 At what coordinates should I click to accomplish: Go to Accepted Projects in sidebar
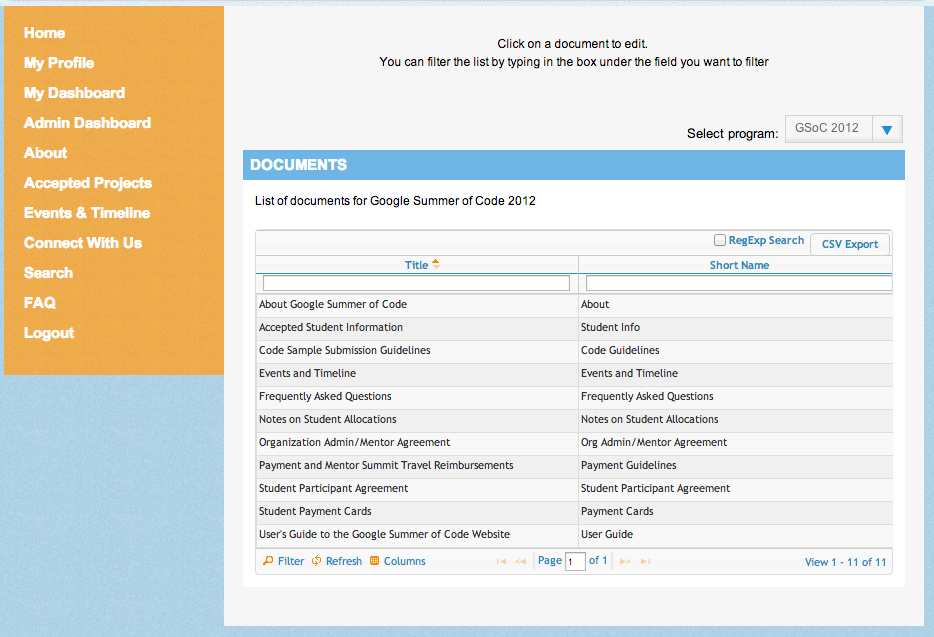(x=88, y=183)
